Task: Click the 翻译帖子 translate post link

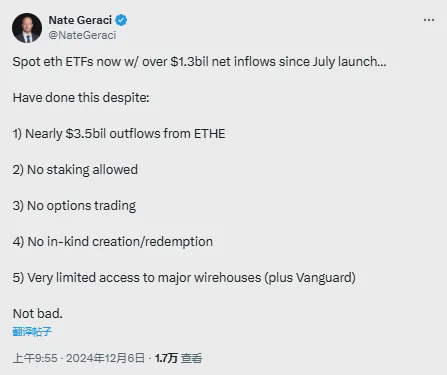Action: pos(32,331)
